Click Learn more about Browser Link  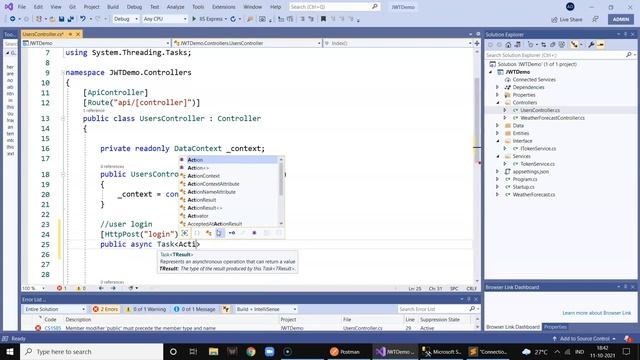click(596, 313)
